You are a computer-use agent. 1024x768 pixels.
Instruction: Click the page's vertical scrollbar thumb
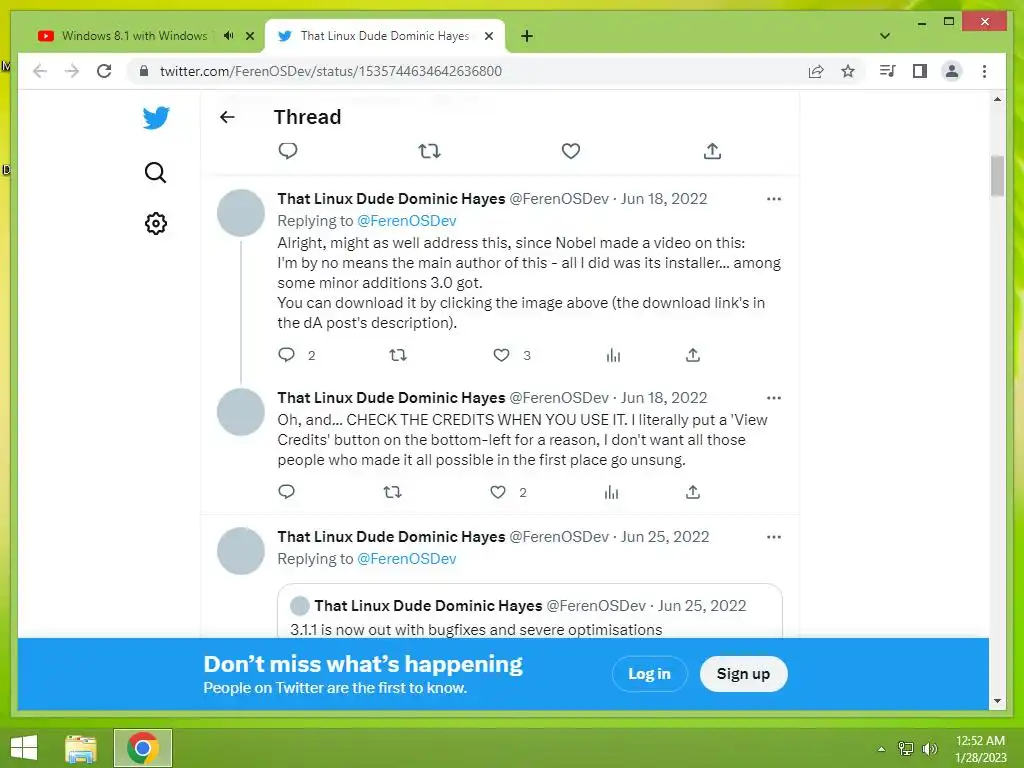coord(997,176)
